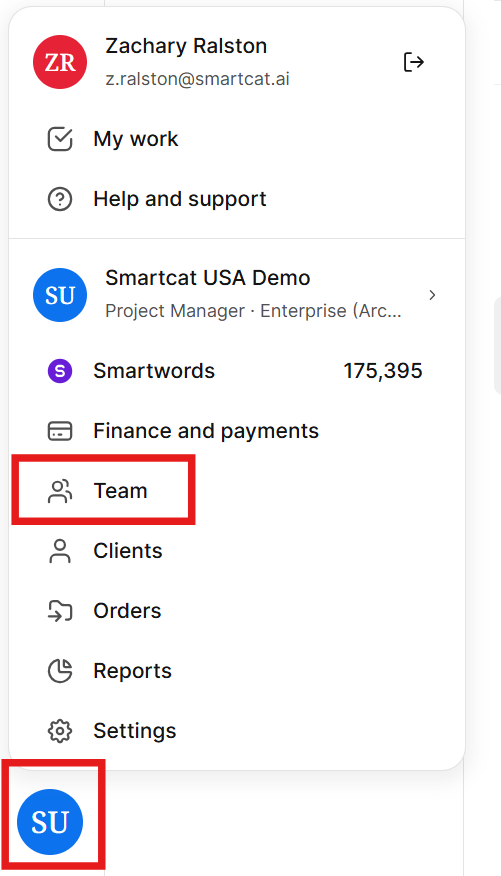Click the purple Smartwords S icon

point(60,371)
